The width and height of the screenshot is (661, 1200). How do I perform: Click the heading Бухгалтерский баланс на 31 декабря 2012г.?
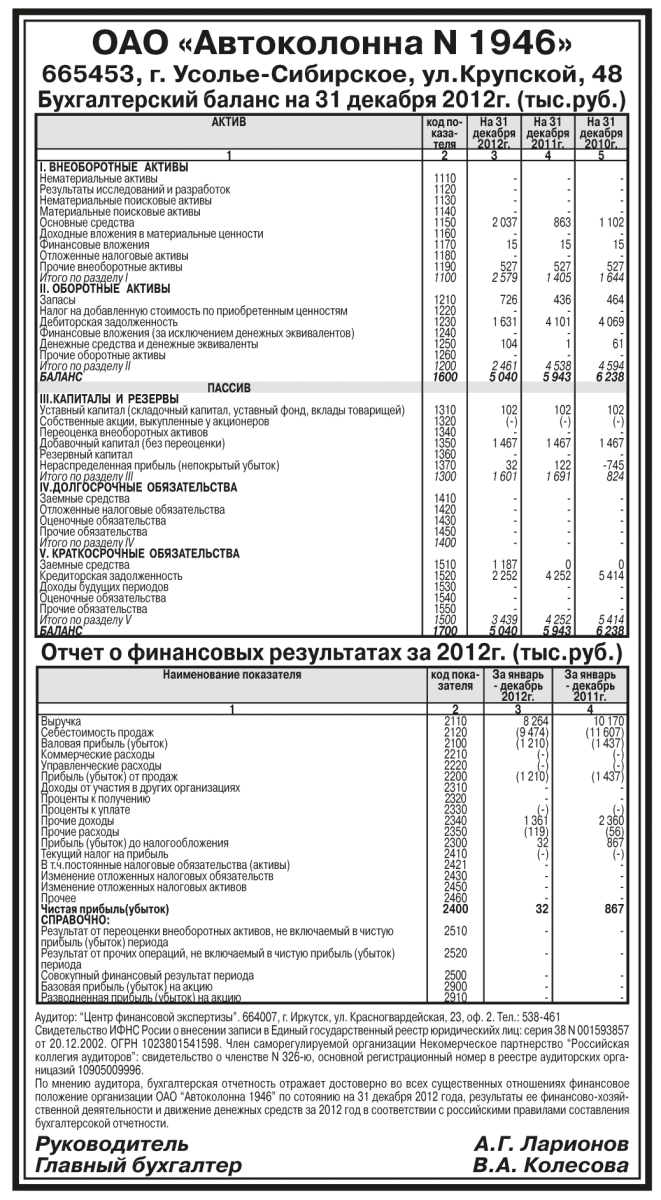[x=330, y=100]
